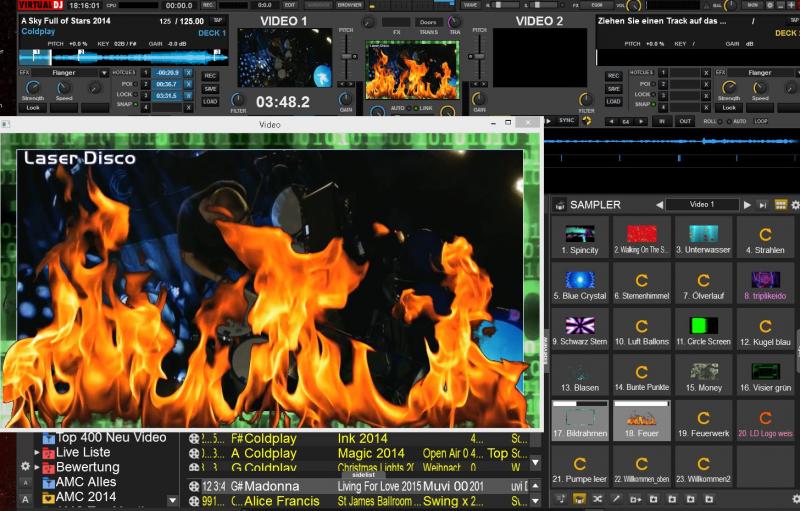Open browser settings gear in folder sidebar

click(x=26, y=466)
